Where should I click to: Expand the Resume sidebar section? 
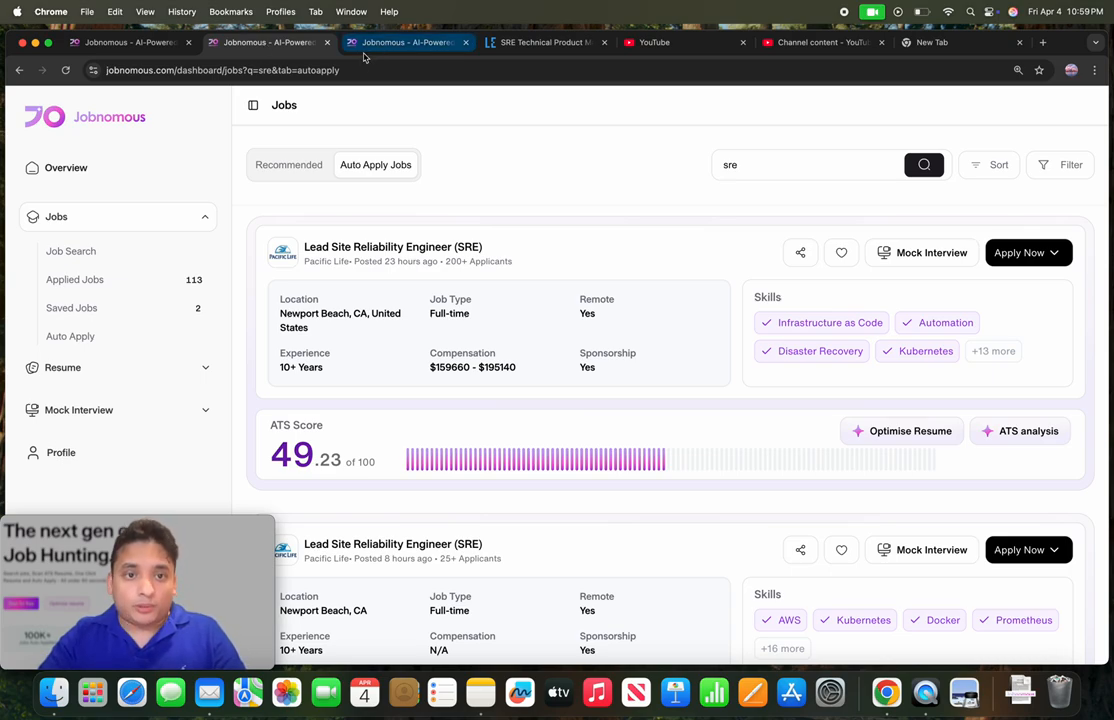tap(205, 367)
